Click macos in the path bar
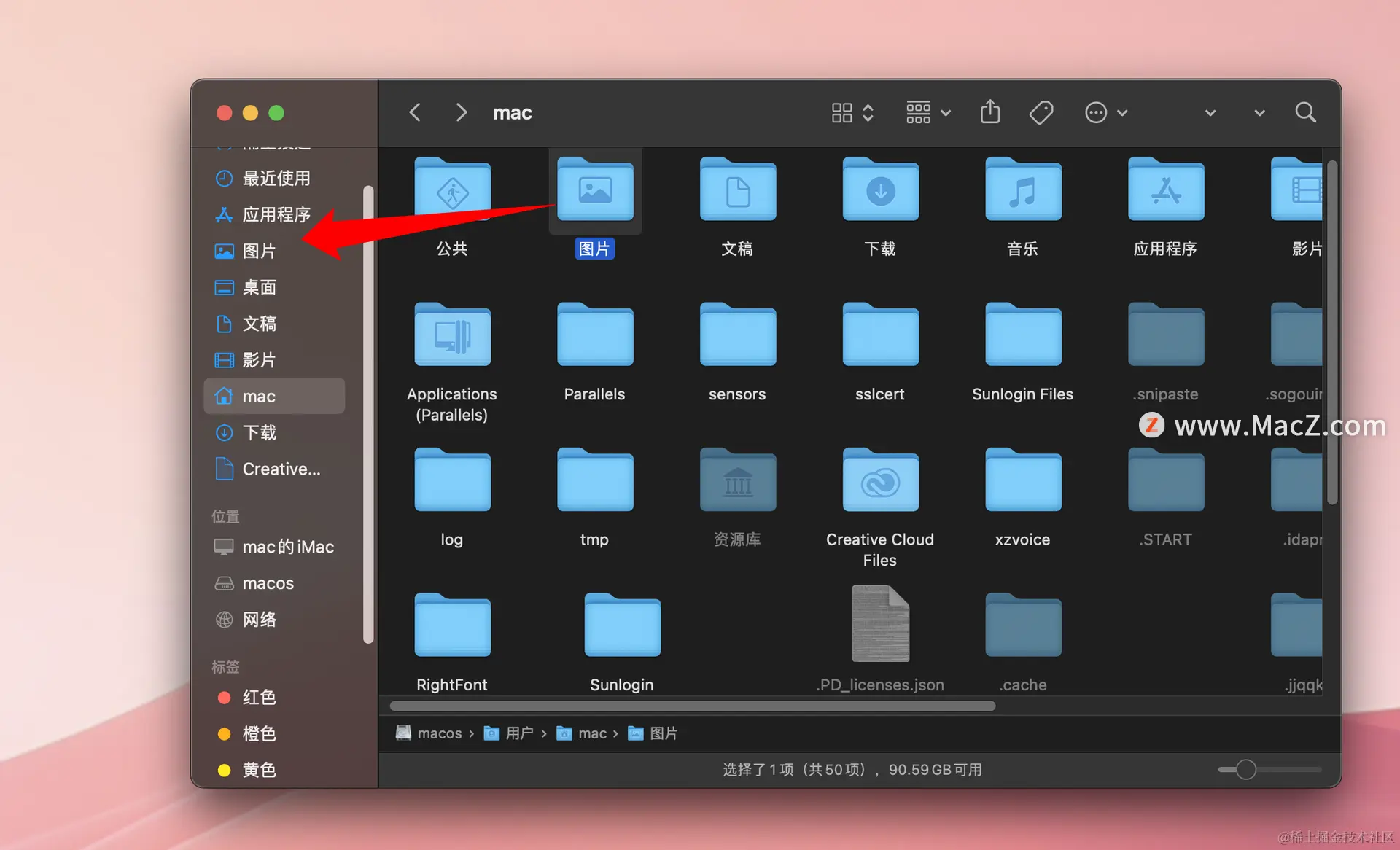The width and height of the screenshot is (1400, 850). coord(439,733)
